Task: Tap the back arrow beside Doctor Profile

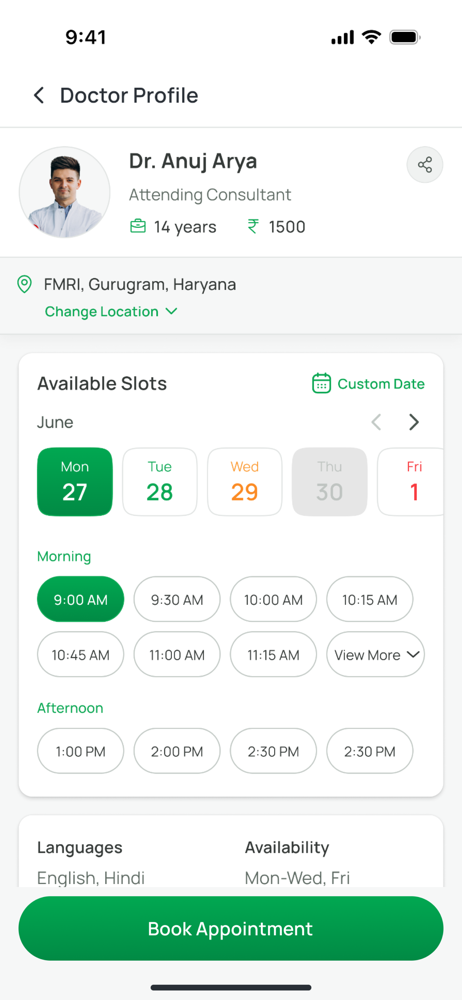Action: tap(39, 96)
